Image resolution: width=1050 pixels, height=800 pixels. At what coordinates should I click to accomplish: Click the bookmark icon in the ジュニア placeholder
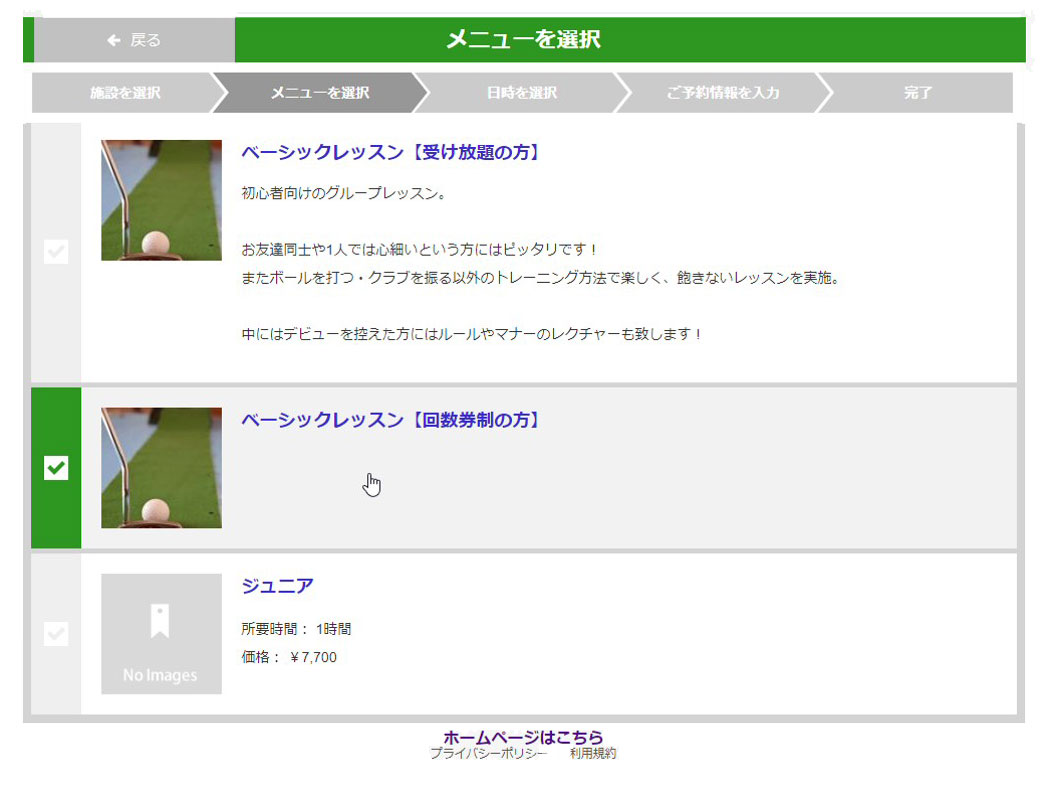click(160, 621)
